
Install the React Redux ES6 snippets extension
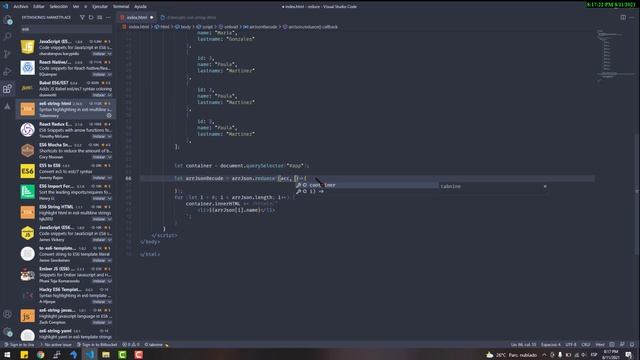point(99,136)
